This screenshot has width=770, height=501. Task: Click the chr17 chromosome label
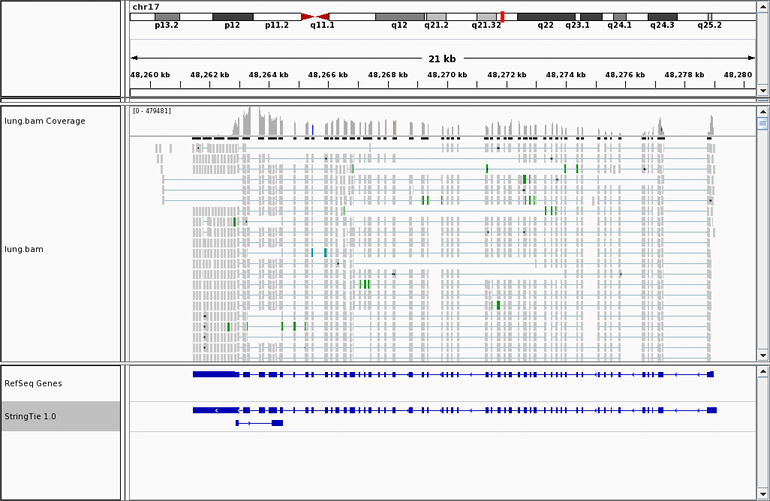coord(146,7)
